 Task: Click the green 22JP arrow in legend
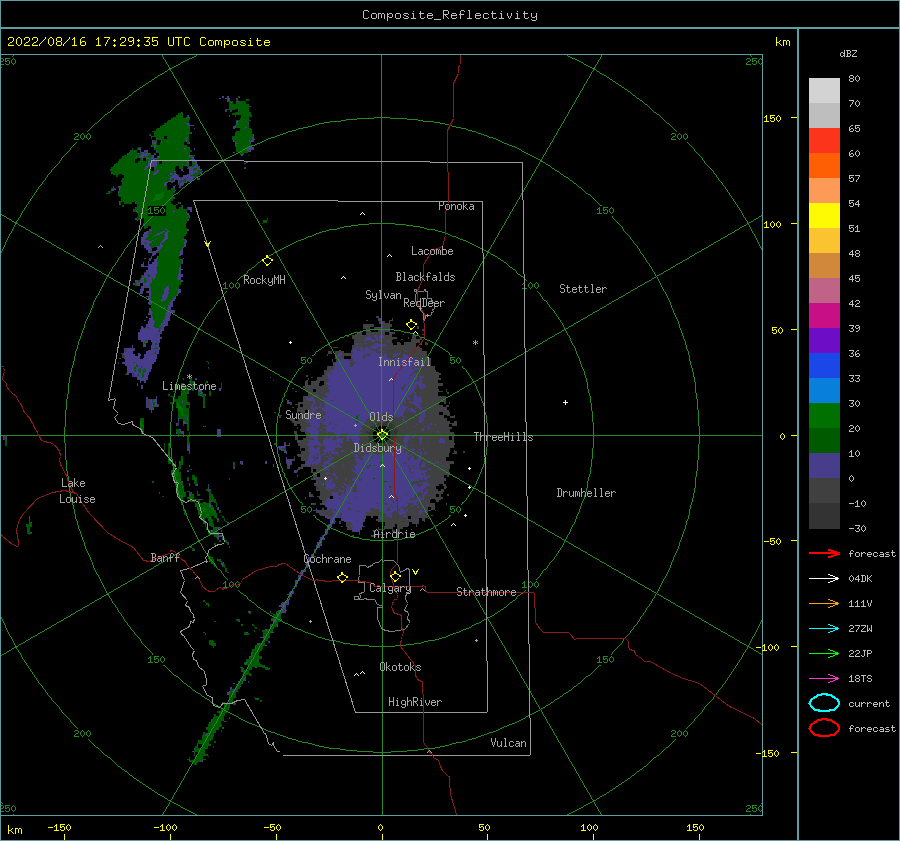point(824,653)
